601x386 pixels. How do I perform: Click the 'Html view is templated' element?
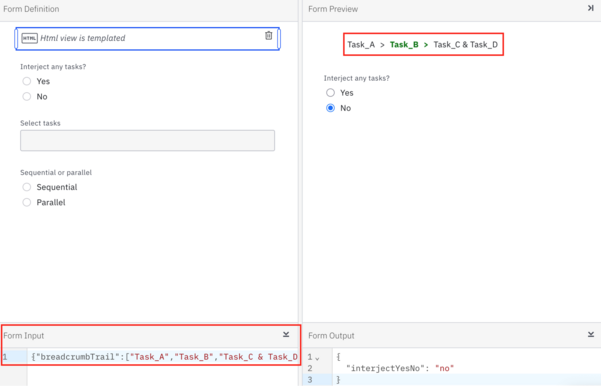click(x=147, y=38)
